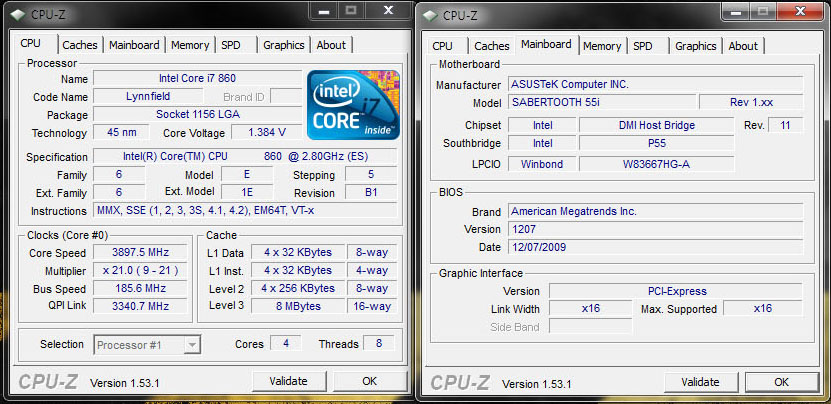The height and width of the screenshot is (404, 831).
Task: Switch to CPU tab in right CPU-Z window
Action: point(442,46)
